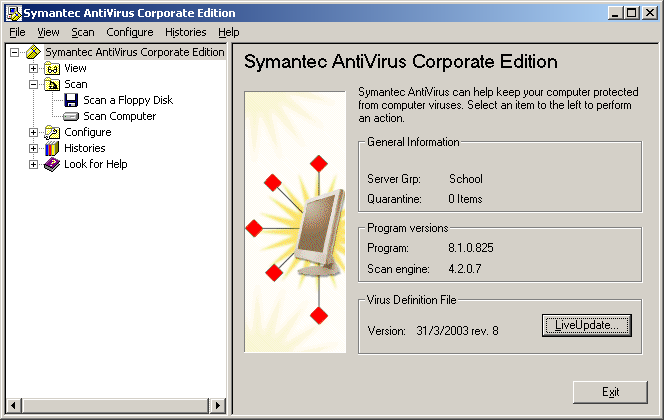The width and height of the screenshot is (664, 420).
Task: Select Look for Help tree label
Action: click(x=95, y=165)
